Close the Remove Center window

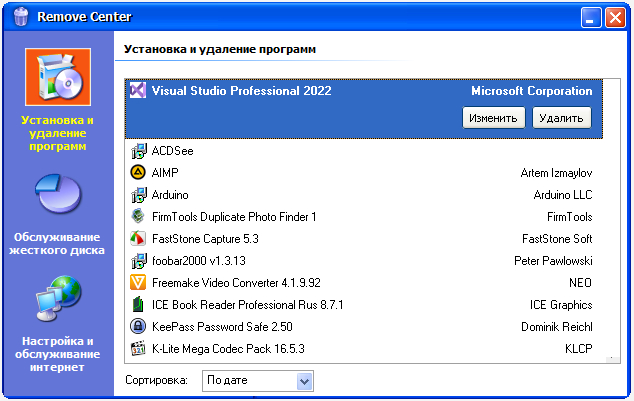pyautogui.click(x=615, y=17)
